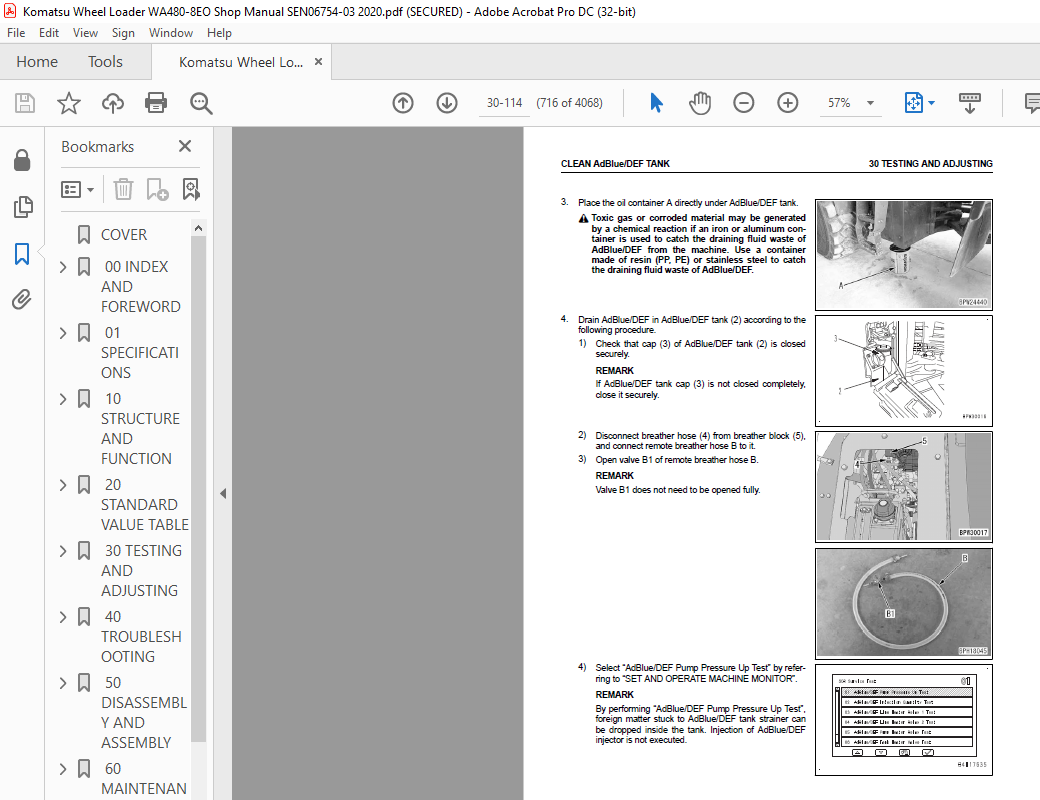Viewport: 1040px width, 800px height.
Task: Go to previous page arrow
Action: pyautogui.click(x=403, y=103)
